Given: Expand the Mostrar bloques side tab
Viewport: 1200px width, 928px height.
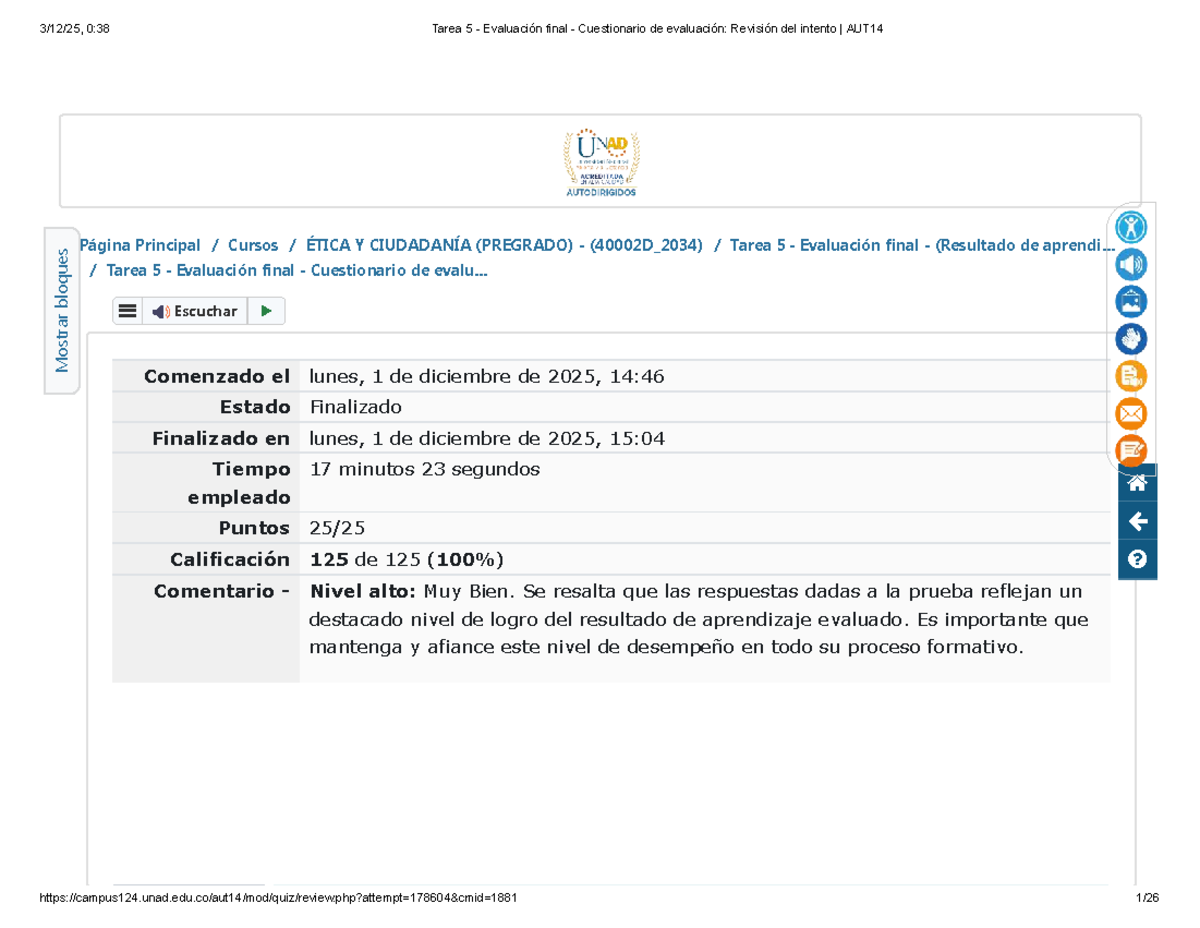Looking at the screenshot, I should (x=62, y=310).
